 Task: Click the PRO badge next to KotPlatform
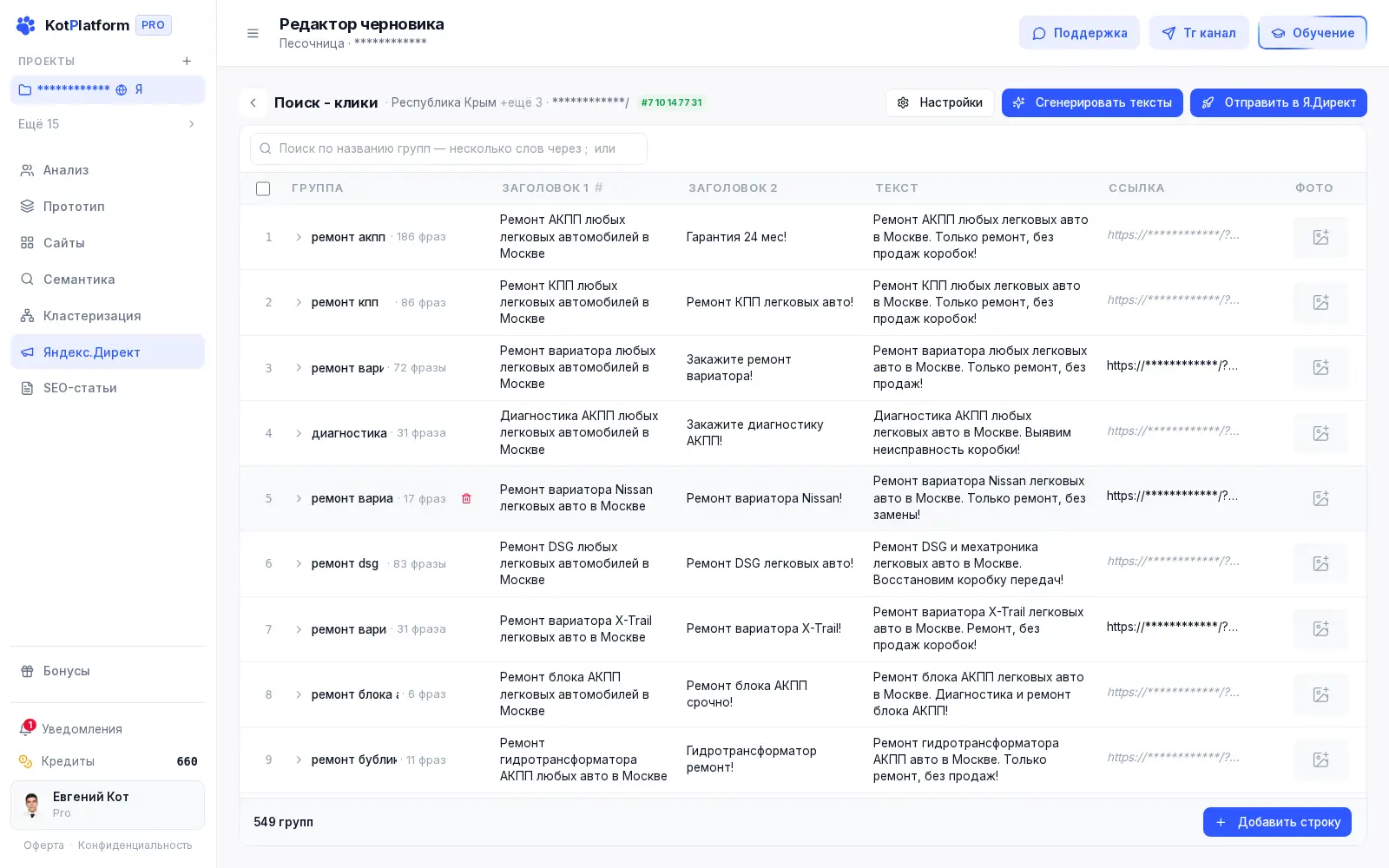[x=154, y=25]
